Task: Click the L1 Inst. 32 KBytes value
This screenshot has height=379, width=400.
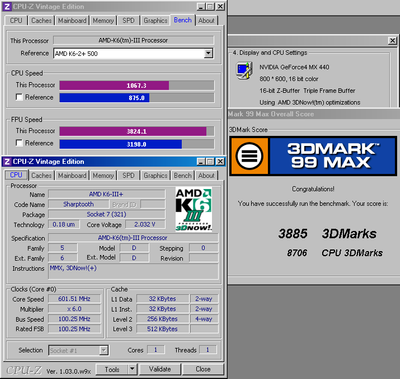Action: point(162,309)
